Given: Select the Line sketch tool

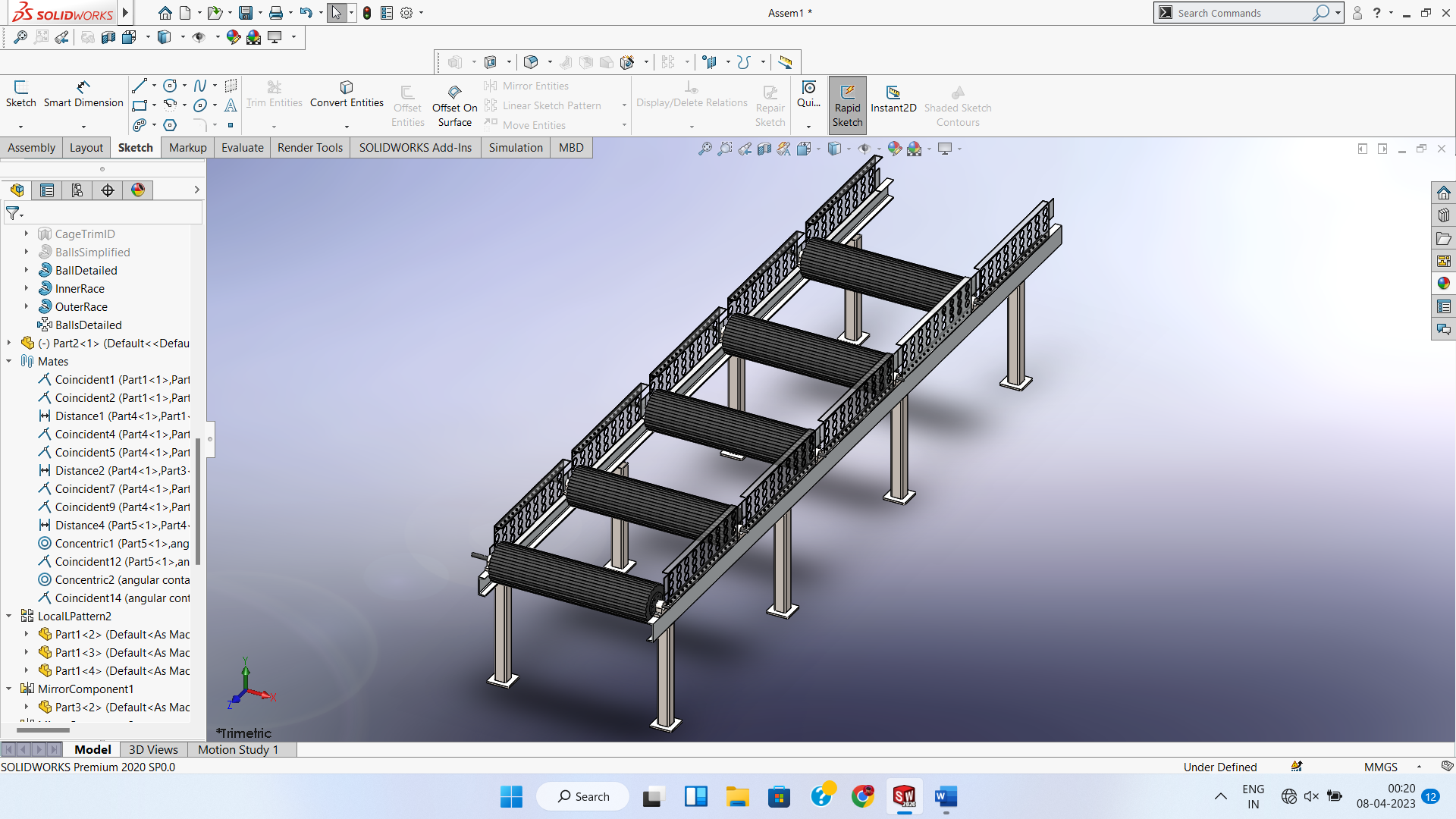Looking at the screenshot, I should [x=140, y=86].
